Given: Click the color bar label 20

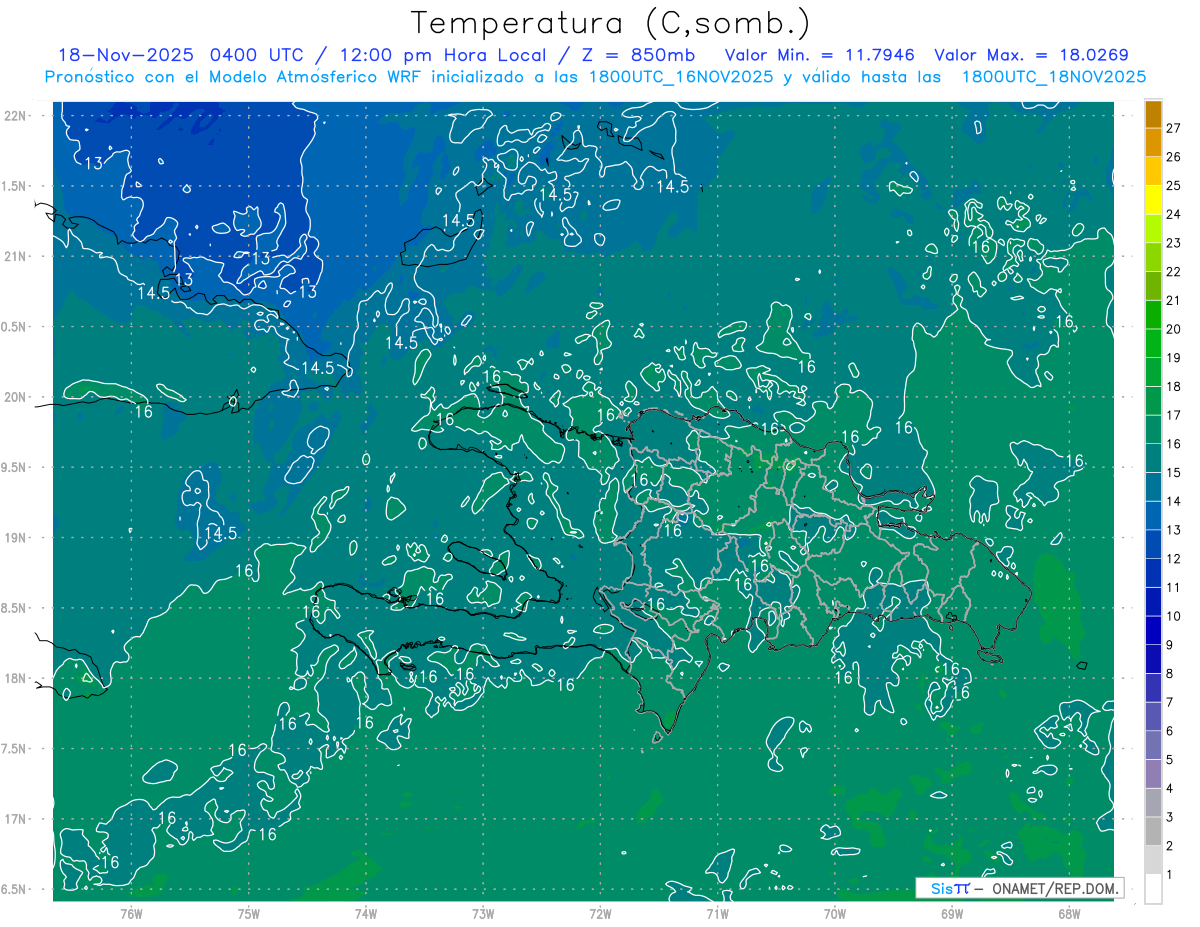Looking at the screenshot, I should [1174, 329].
